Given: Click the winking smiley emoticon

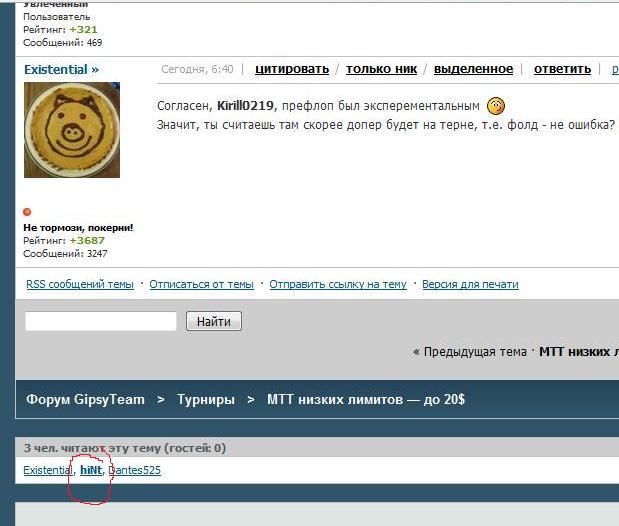Looking at the screenshot, I should 496,106.
